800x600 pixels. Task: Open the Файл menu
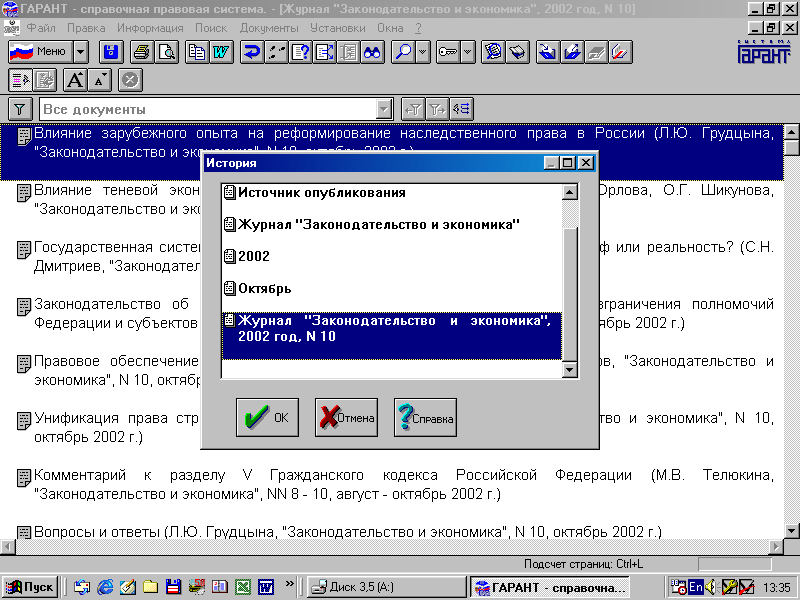coord(41,28)
